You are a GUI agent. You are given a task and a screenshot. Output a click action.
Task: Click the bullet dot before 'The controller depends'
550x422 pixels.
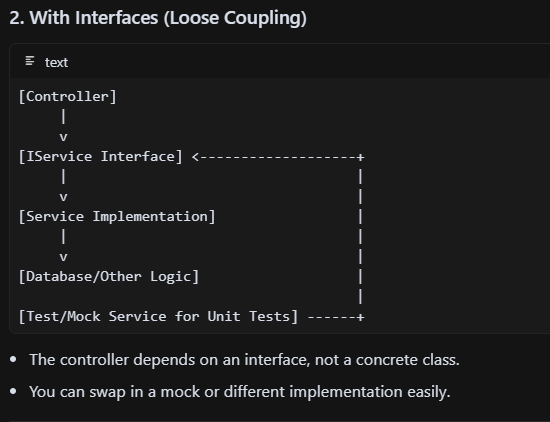click(14, 359)
